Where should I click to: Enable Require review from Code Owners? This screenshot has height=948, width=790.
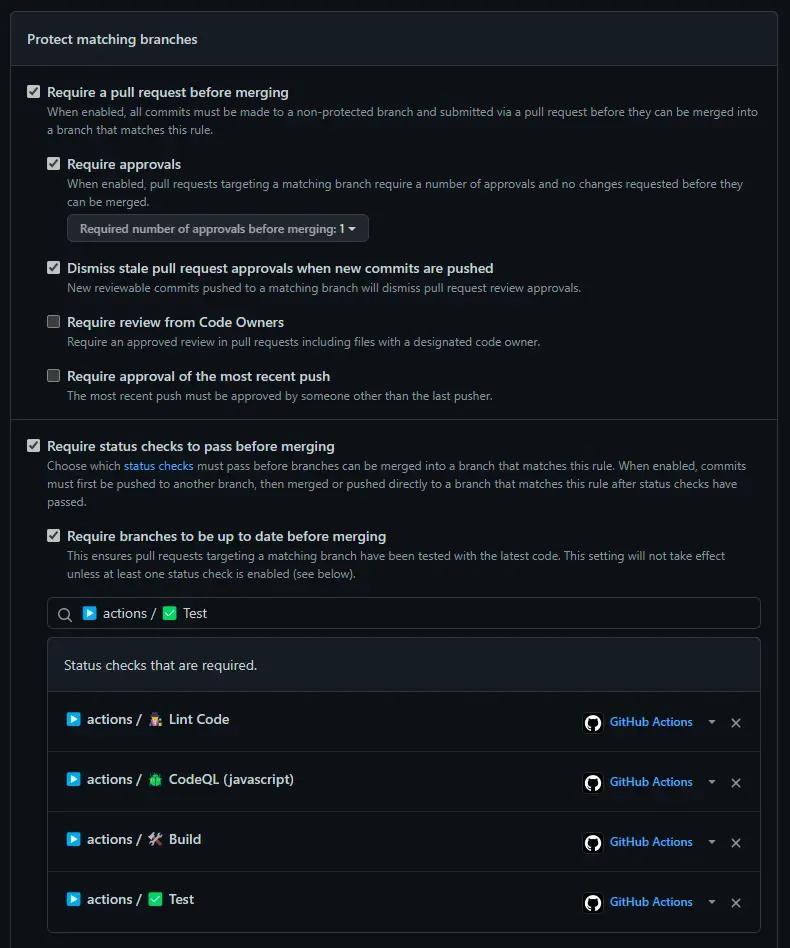[x=53, y=322]
